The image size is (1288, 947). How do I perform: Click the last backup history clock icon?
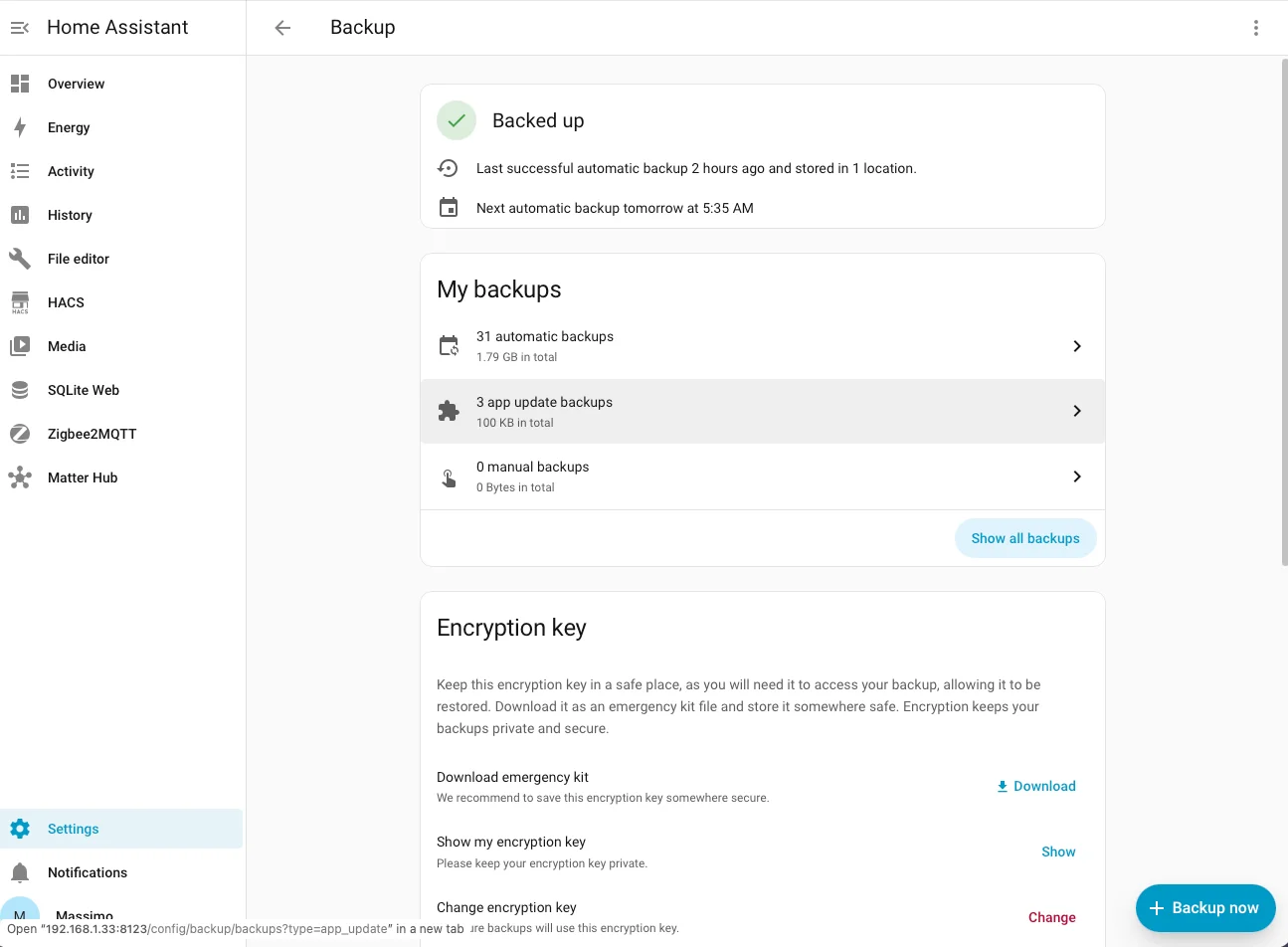pos(449,168)
